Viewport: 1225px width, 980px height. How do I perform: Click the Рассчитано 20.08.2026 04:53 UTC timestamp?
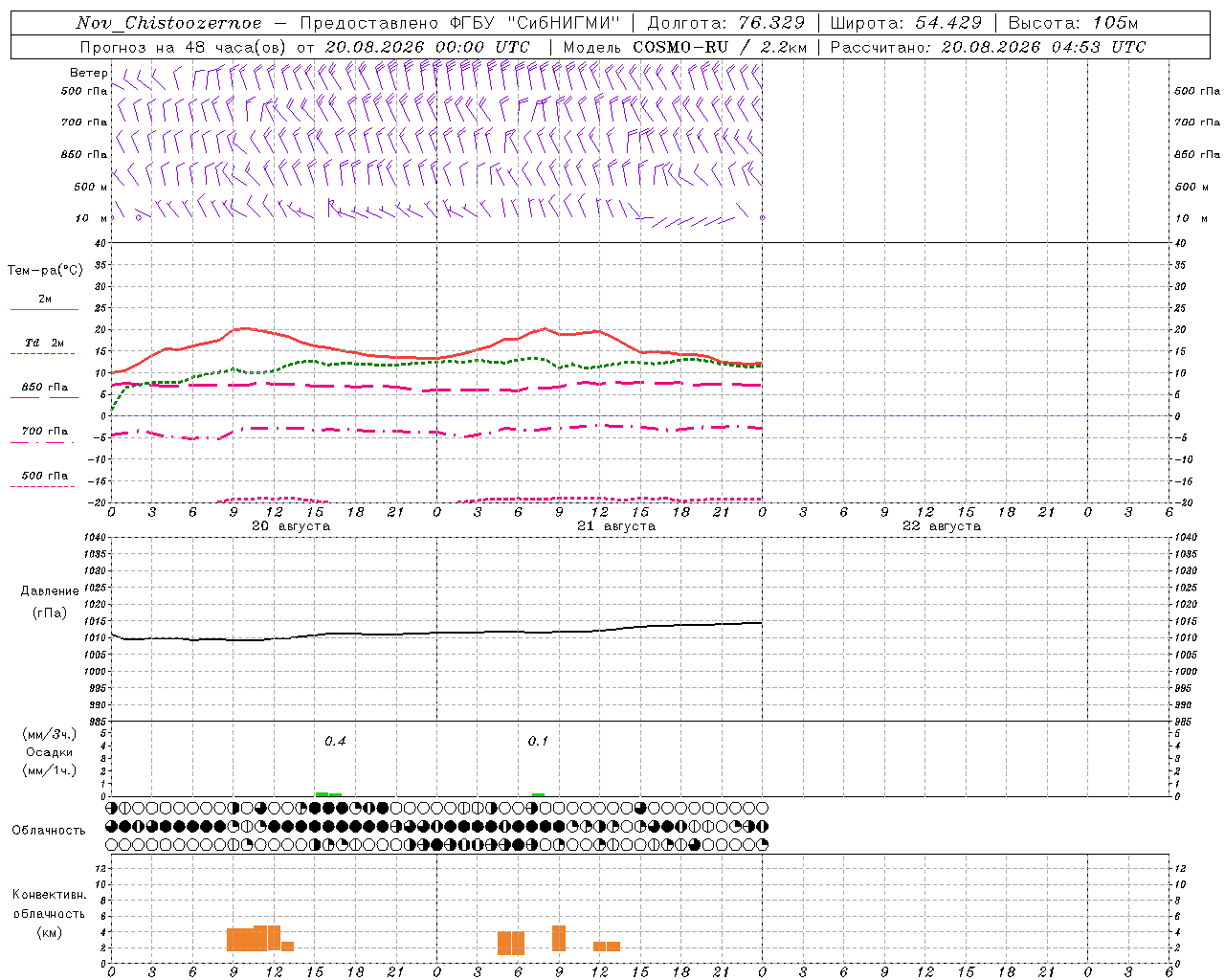click(988, 47)
